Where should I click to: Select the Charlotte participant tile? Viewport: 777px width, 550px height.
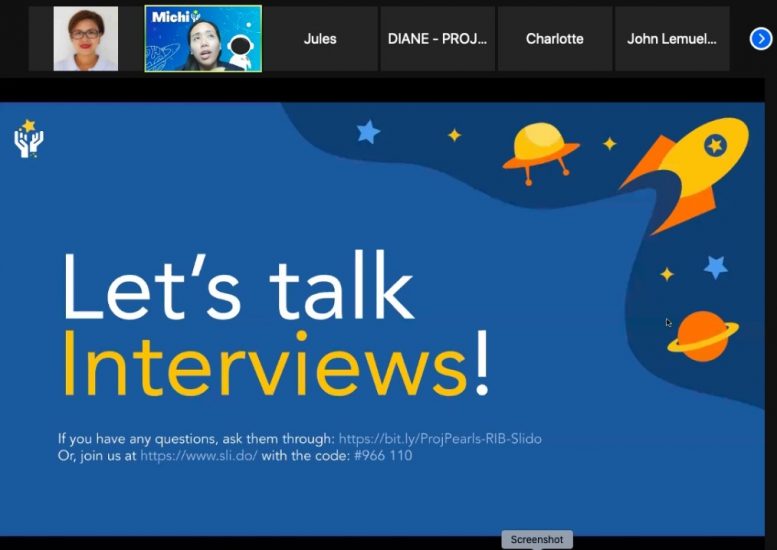tap(555, 39)
